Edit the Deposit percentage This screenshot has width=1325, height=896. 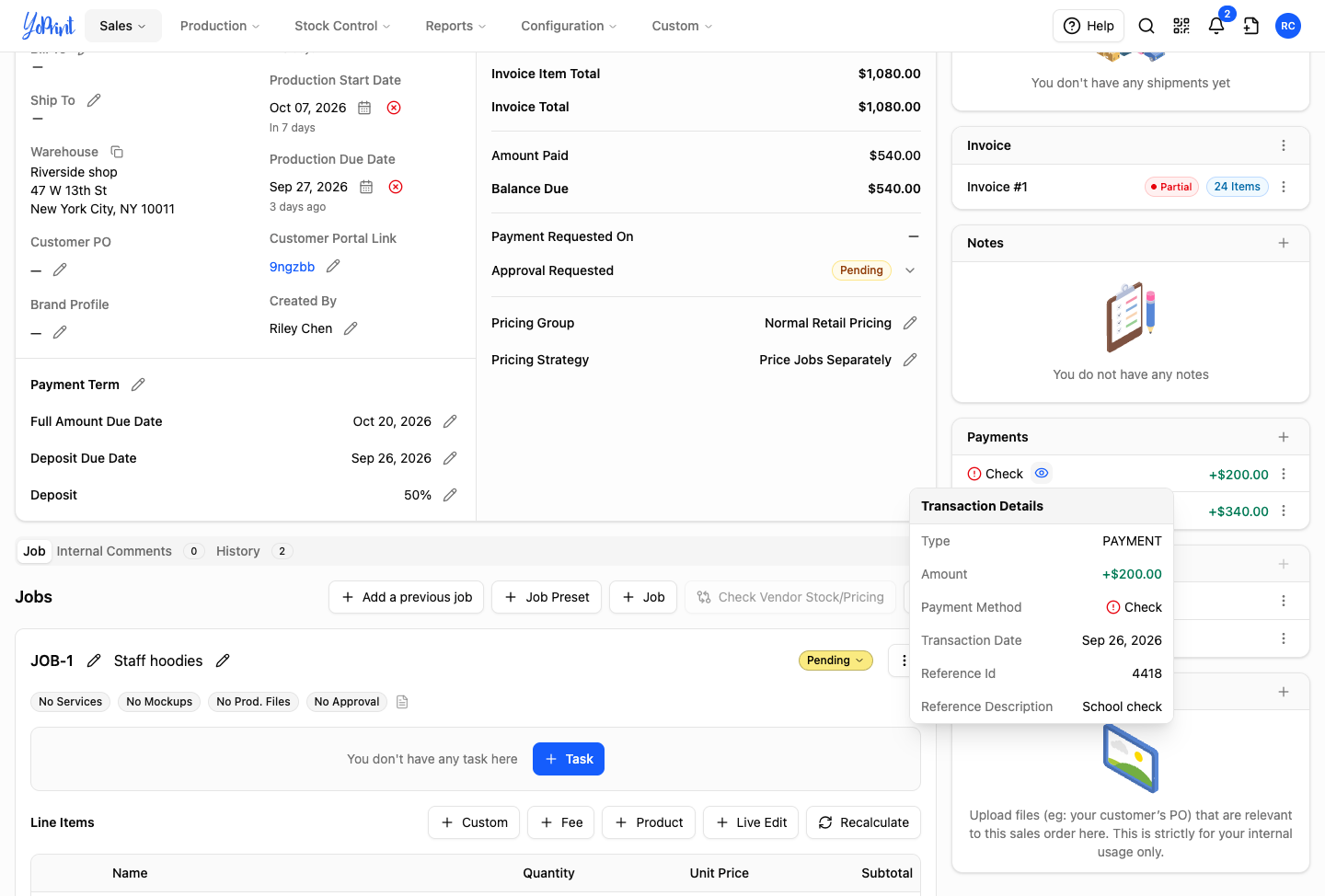tap(450, 495)
